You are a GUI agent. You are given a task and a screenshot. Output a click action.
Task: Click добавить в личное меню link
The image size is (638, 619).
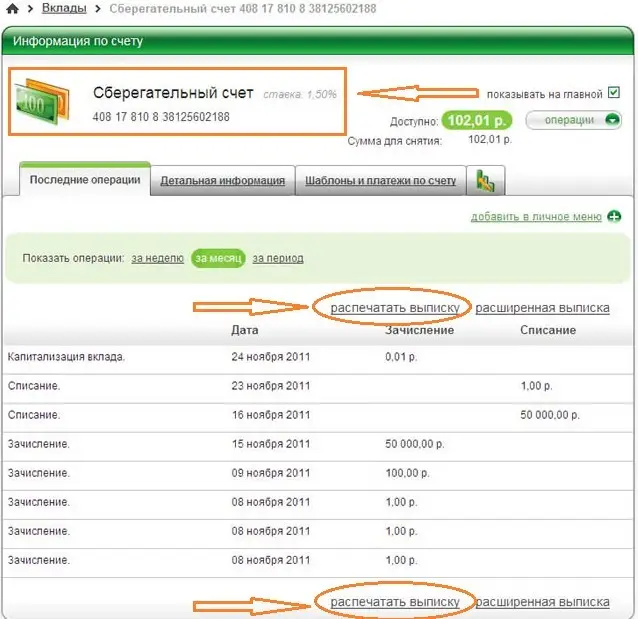(x=536, y=217)
